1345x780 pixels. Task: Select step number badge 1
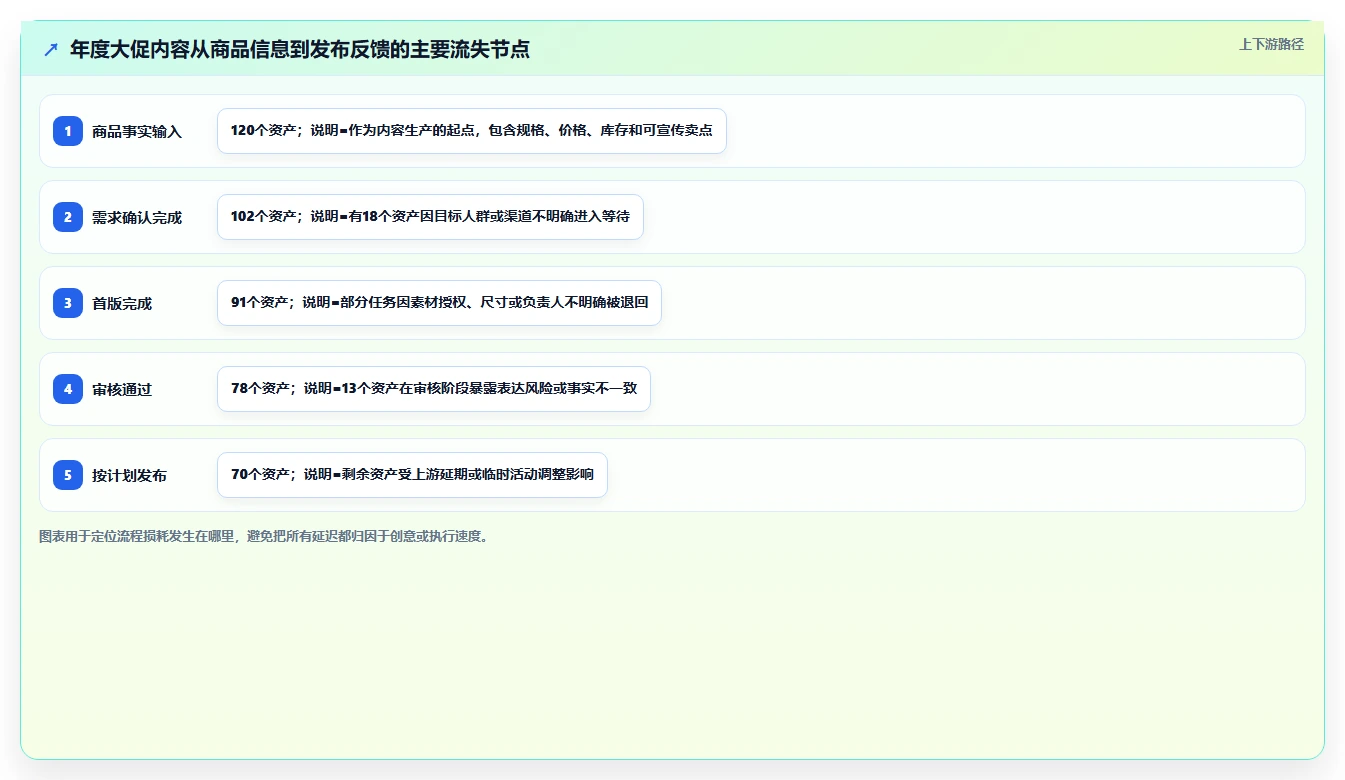pyautogui.click(x=68, y=131)
